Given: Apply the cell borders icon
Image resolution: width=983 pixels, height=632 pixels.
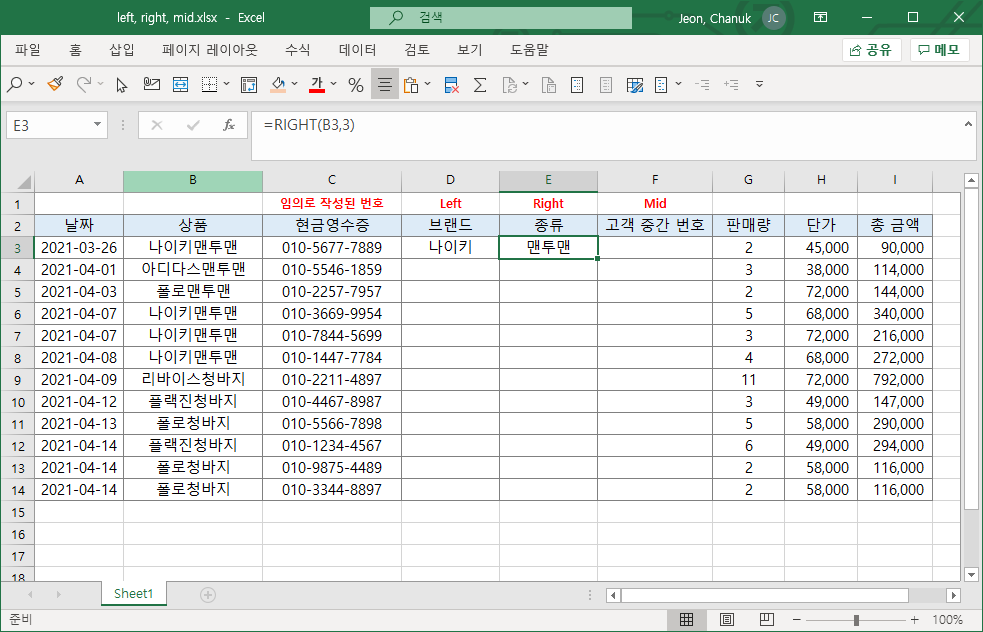Looking at the screenshot, I should click(209, 85).
